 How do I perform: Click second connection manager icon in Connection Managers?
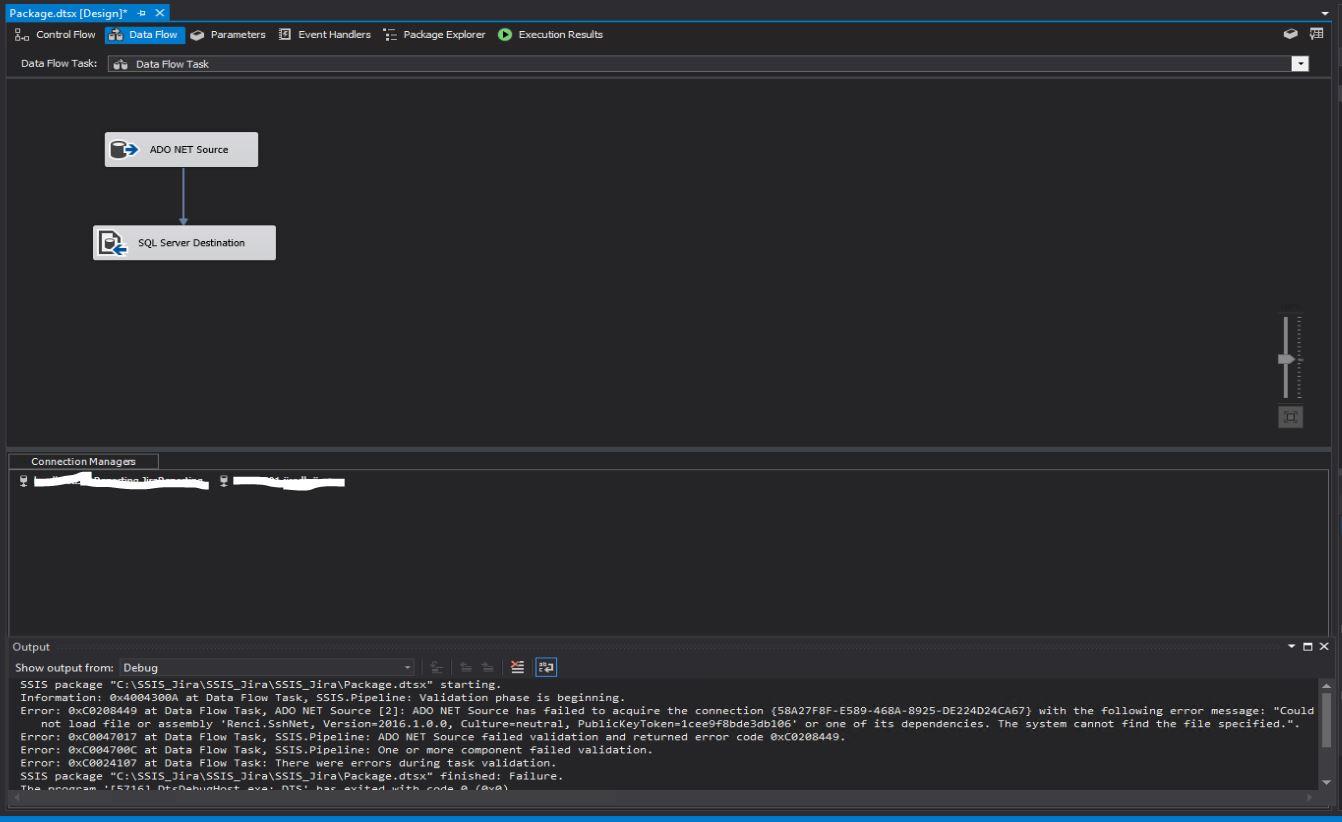(x=224, y=482)
